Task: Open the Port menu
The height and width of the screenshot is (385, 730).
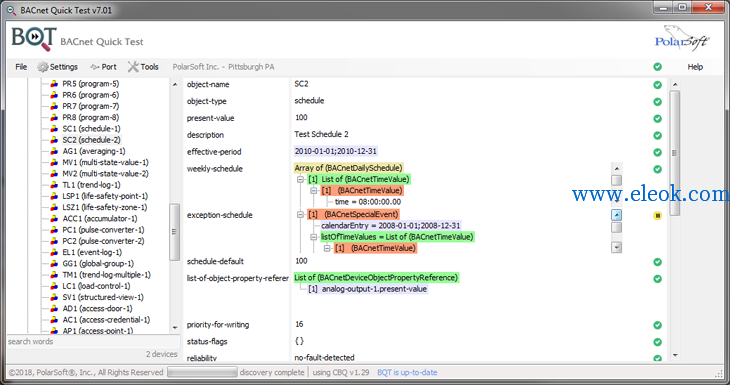Action: 103,67
